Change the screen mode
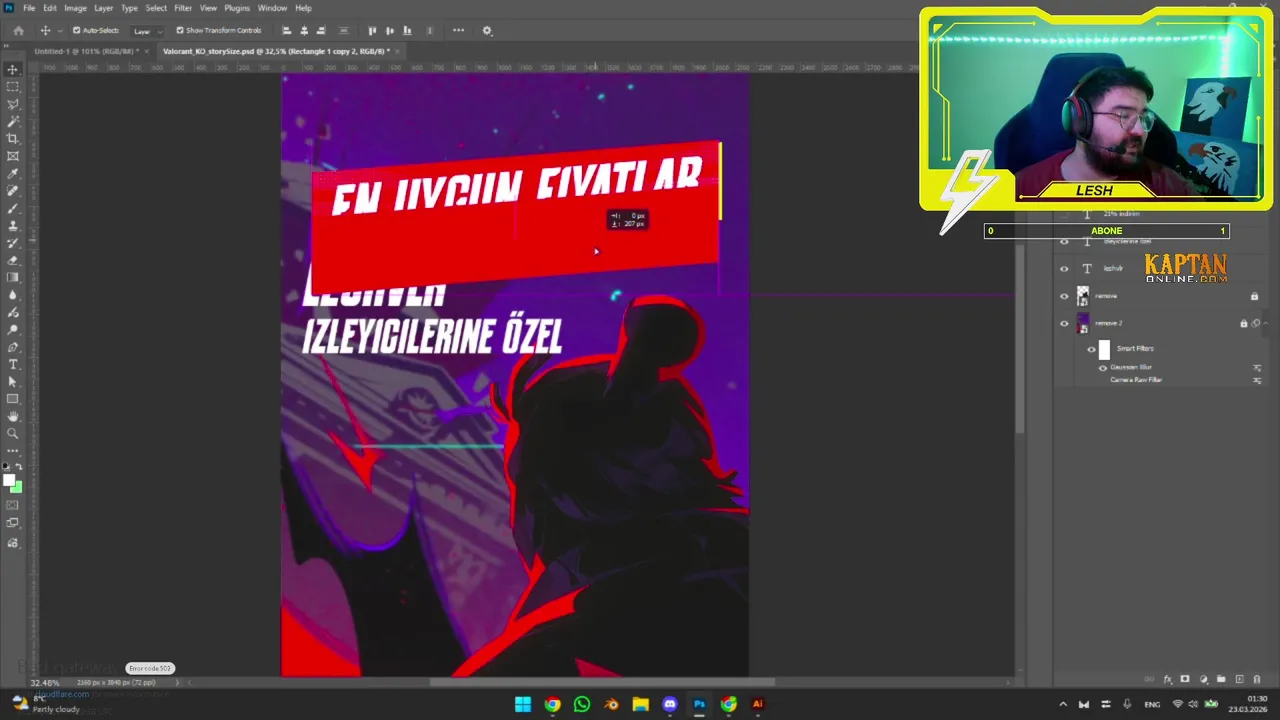1280x720 pixels. pyautogui.click(x=13, y=523)
